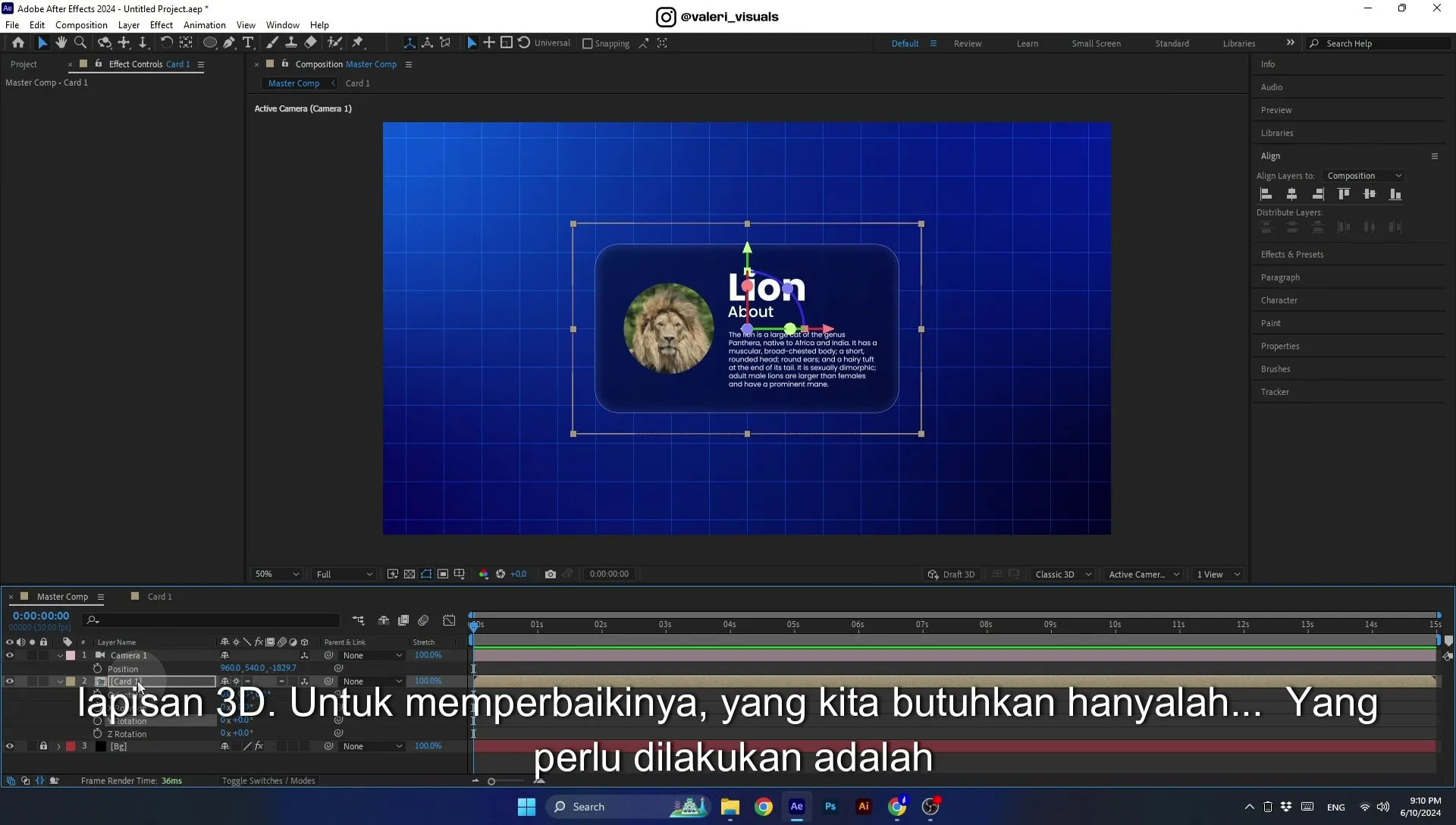
Task: Toggle the Snapping checkbox
Action: pos(588,43)
